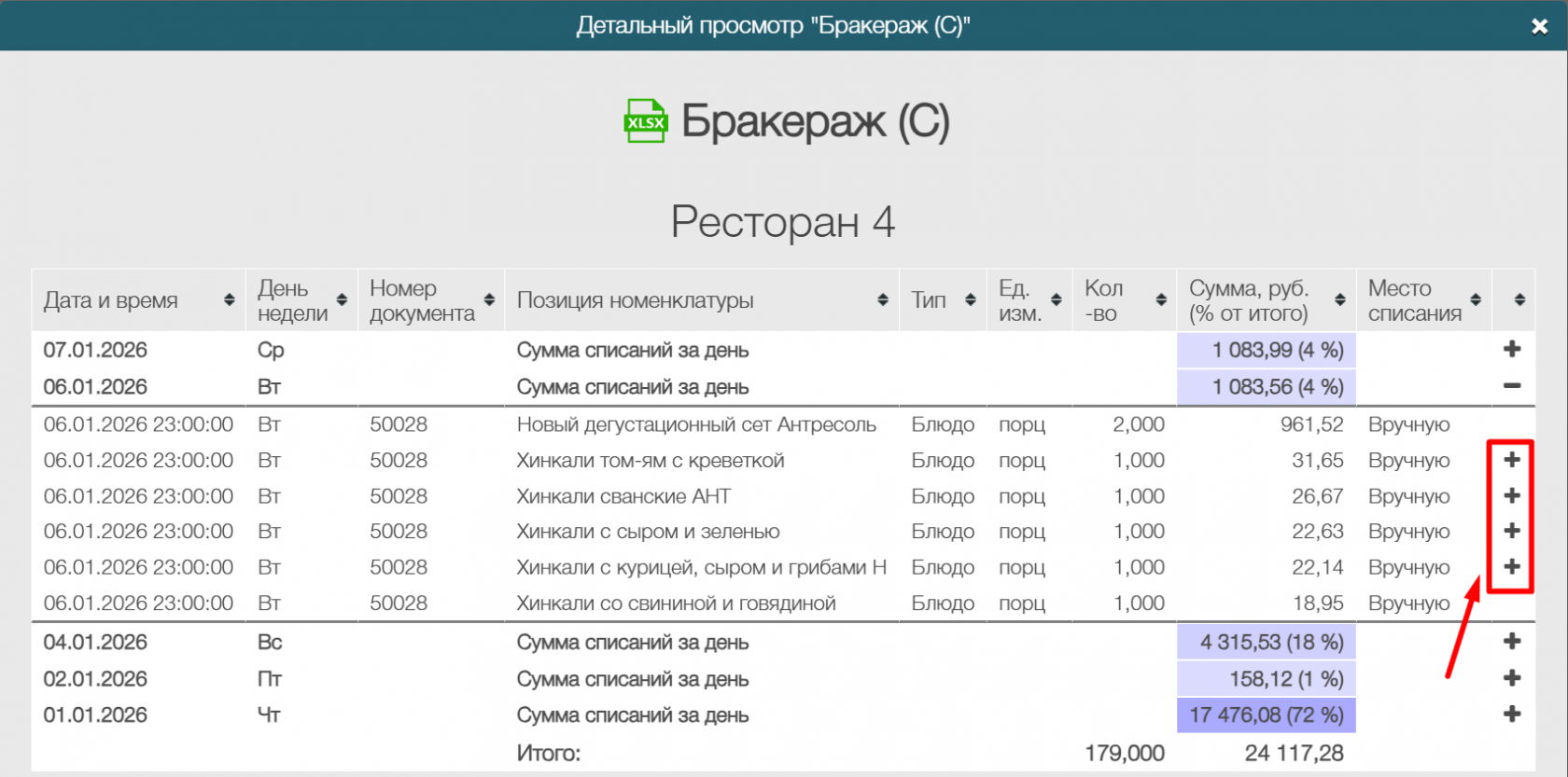This screenshot has width=1568, height=777.
Task: Expand Хинкали том-ям с креветкой details
Action: pyautogui.click(x=1512, y=460)
